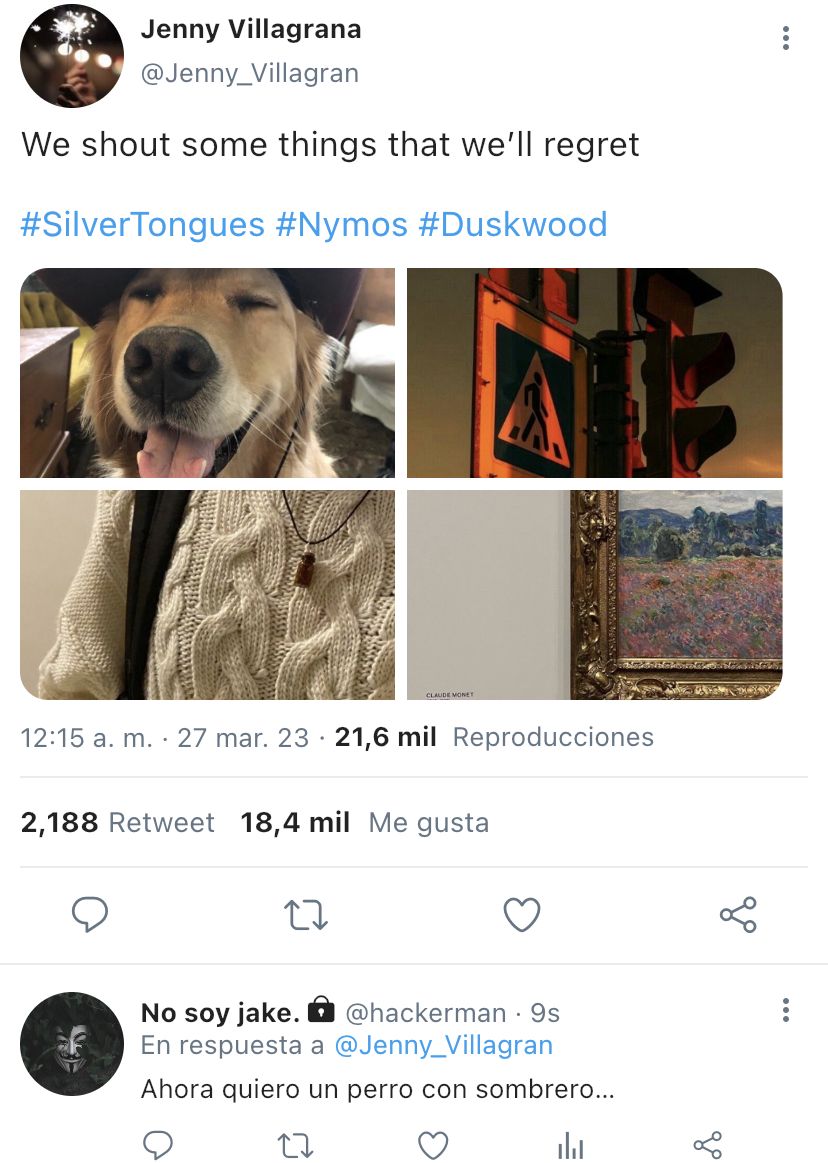Open the #Duskwood hashtag
The height and width of the screenshot is (1163, 828).
tap(513, 225)
